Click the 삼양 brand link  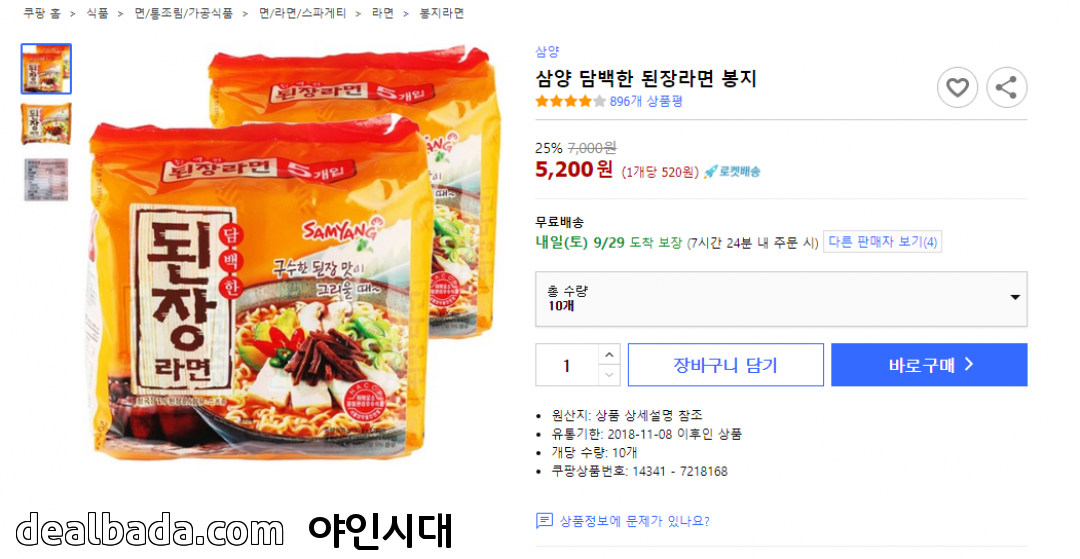(547, 52)
